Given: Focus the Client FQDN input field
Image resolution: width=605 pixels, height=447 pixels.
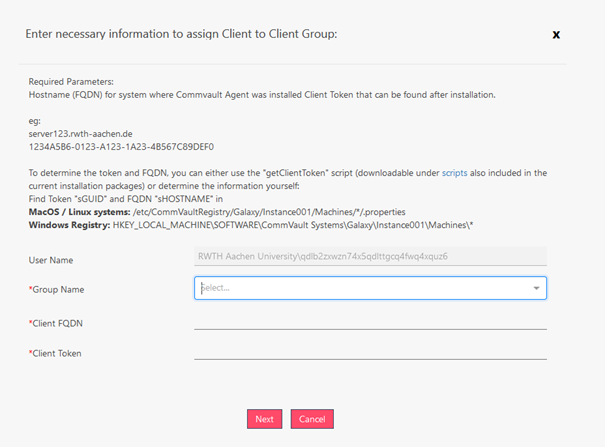Looking at the screenshot, I should (x=370, y=321).
